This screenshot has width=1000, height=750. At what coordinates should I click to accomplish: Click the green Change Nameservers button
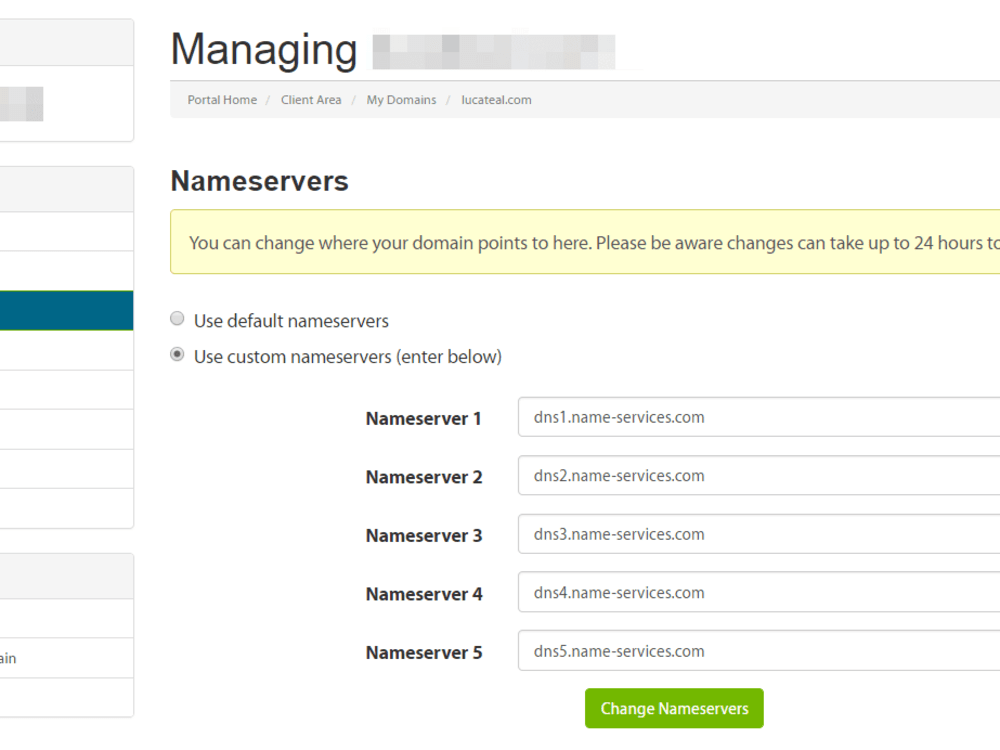tap(674, 708)
